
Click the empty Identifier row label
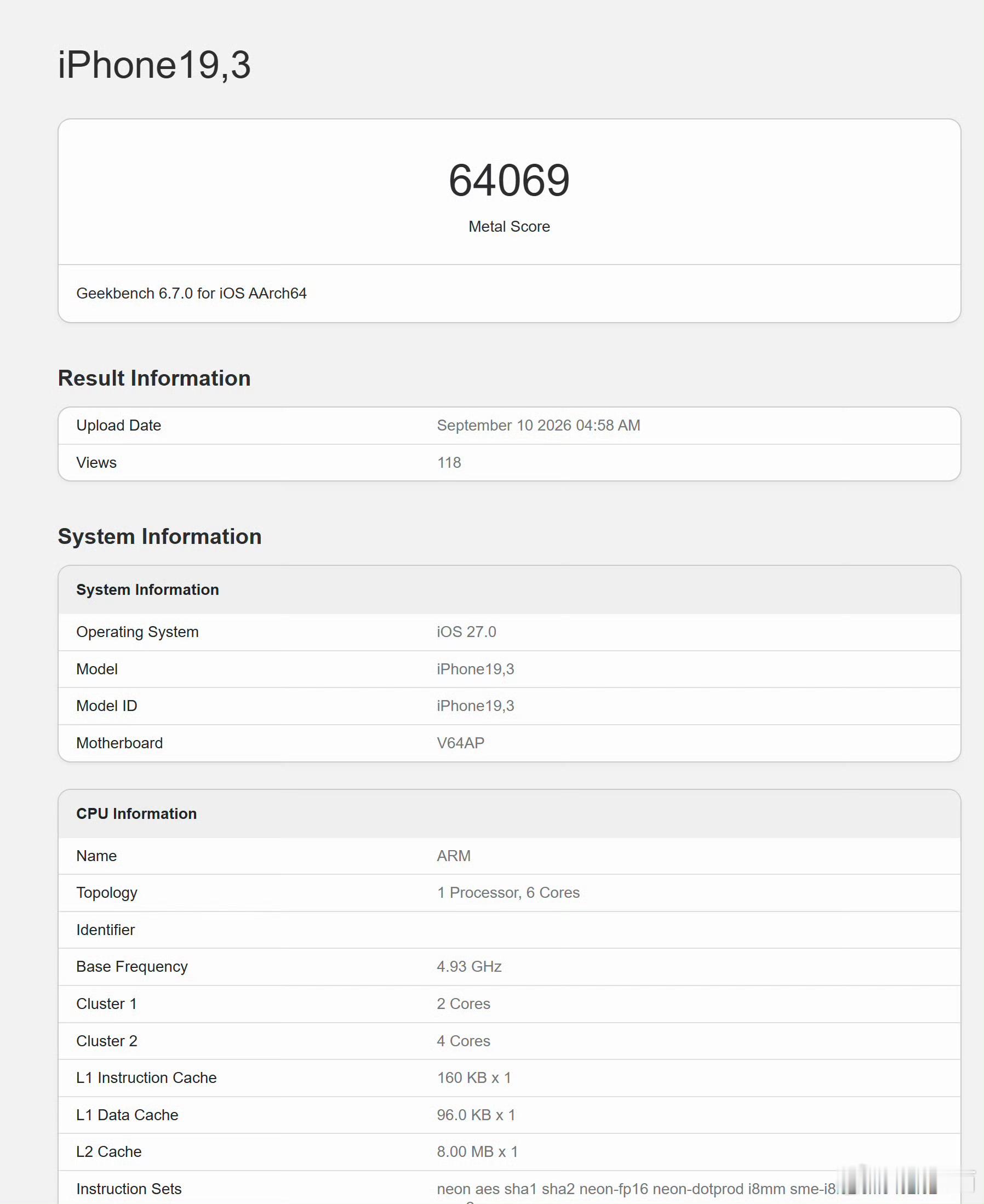(105, 930)
